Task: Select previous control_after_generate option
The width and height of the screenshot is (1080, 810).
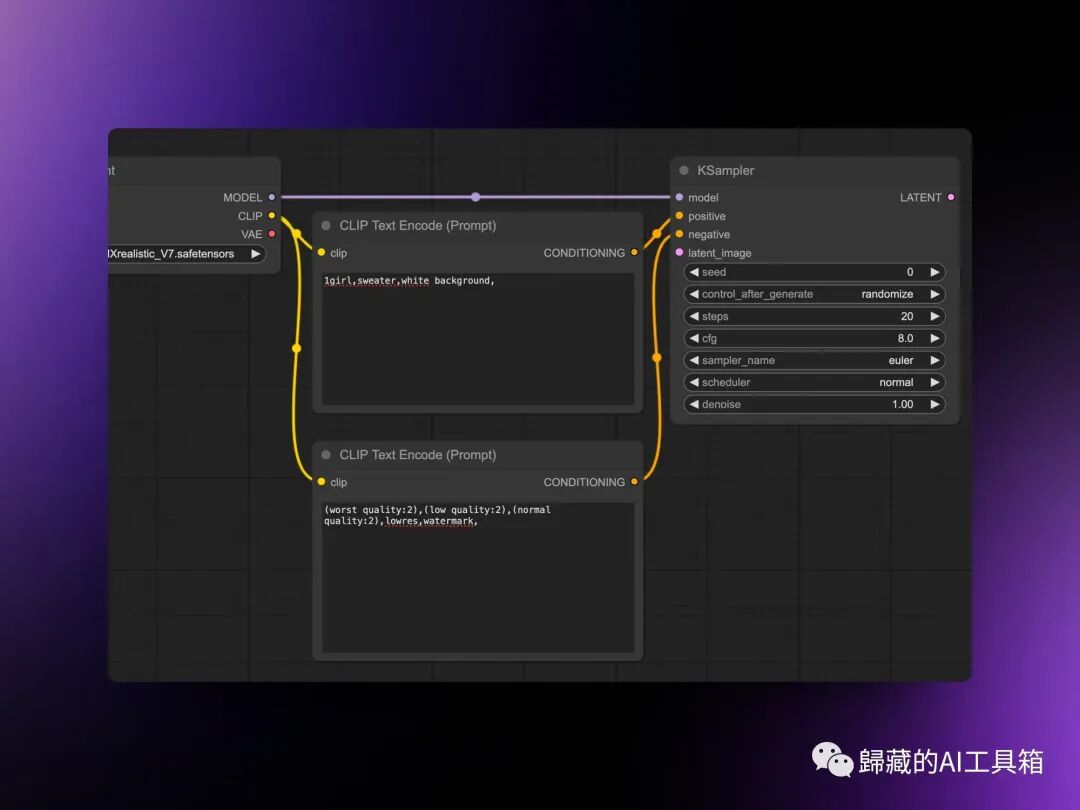Action: pyautogui.click(x=694, y=294)
